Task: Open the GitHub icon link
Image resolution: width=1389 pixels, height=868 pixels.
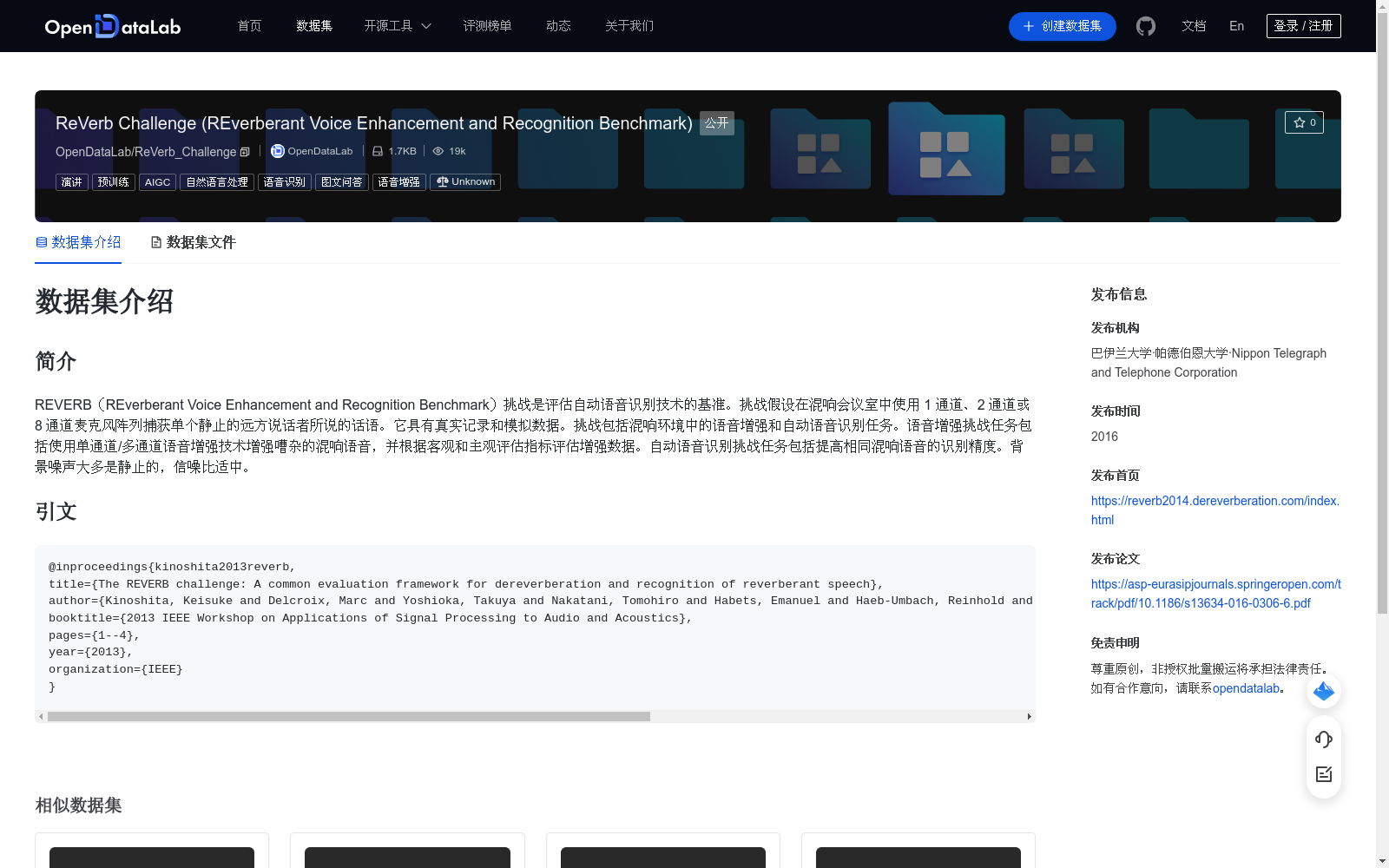Action: [x=1146, y=26]
